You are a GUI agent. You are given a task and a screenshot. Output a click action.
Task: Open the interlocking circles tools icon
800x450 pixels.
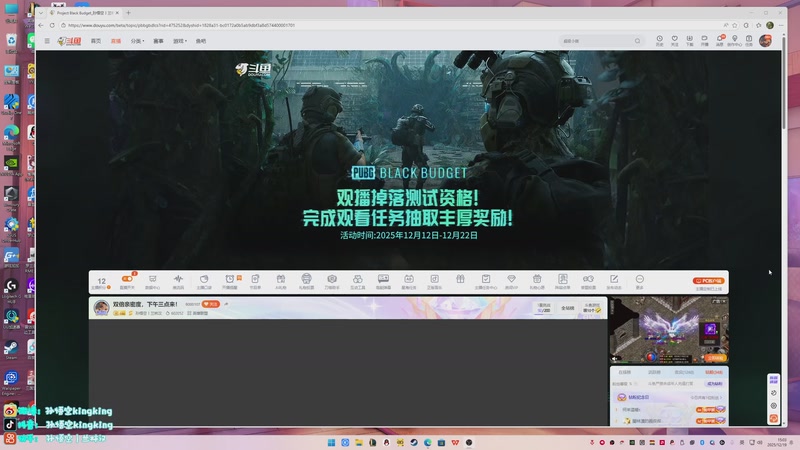click(358, 281)
